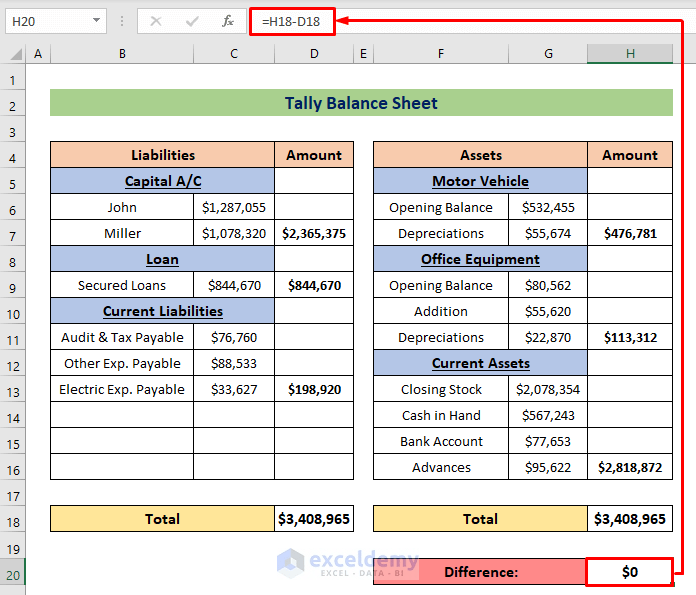Click the Audit & Tax Payable cell

point(122,337)
